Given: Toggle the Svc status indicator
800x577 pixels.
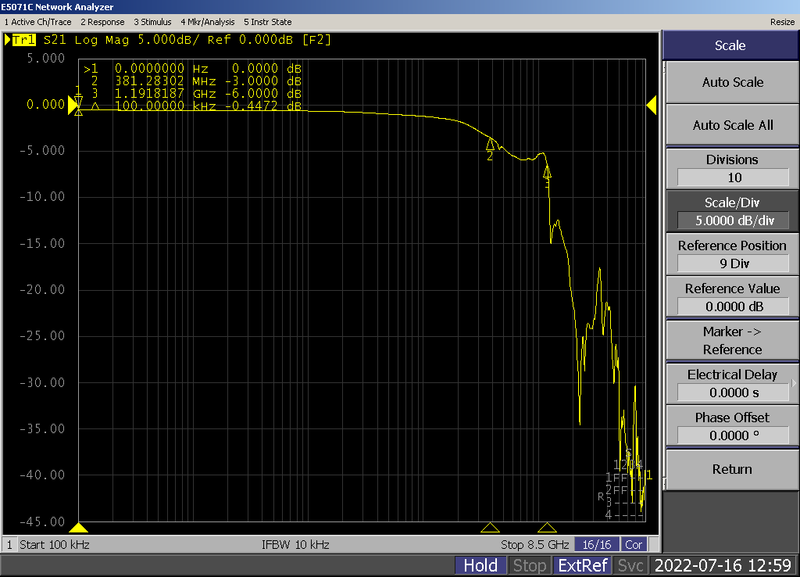Looking at the screenshot, I should click(631, 565).
